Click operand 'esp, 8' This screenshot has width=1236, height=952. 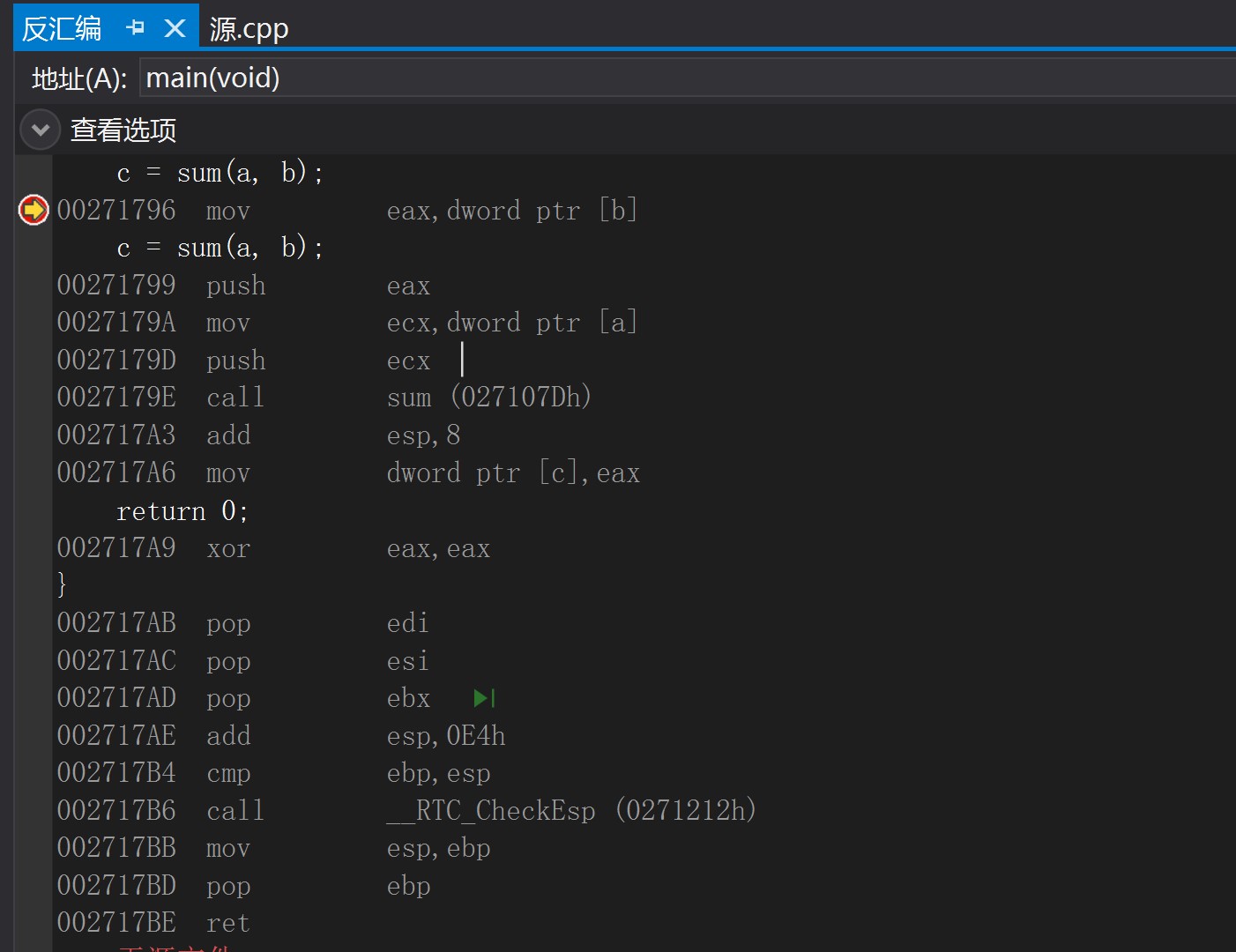coord(423,435)
